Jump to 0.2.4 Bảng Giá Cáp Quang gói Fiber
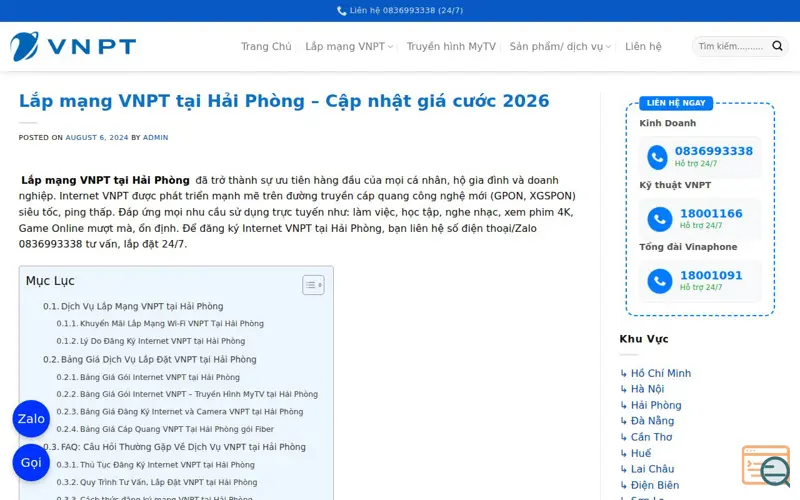The image size is (800, 500). pyautogui.click(x=165, y=429)
